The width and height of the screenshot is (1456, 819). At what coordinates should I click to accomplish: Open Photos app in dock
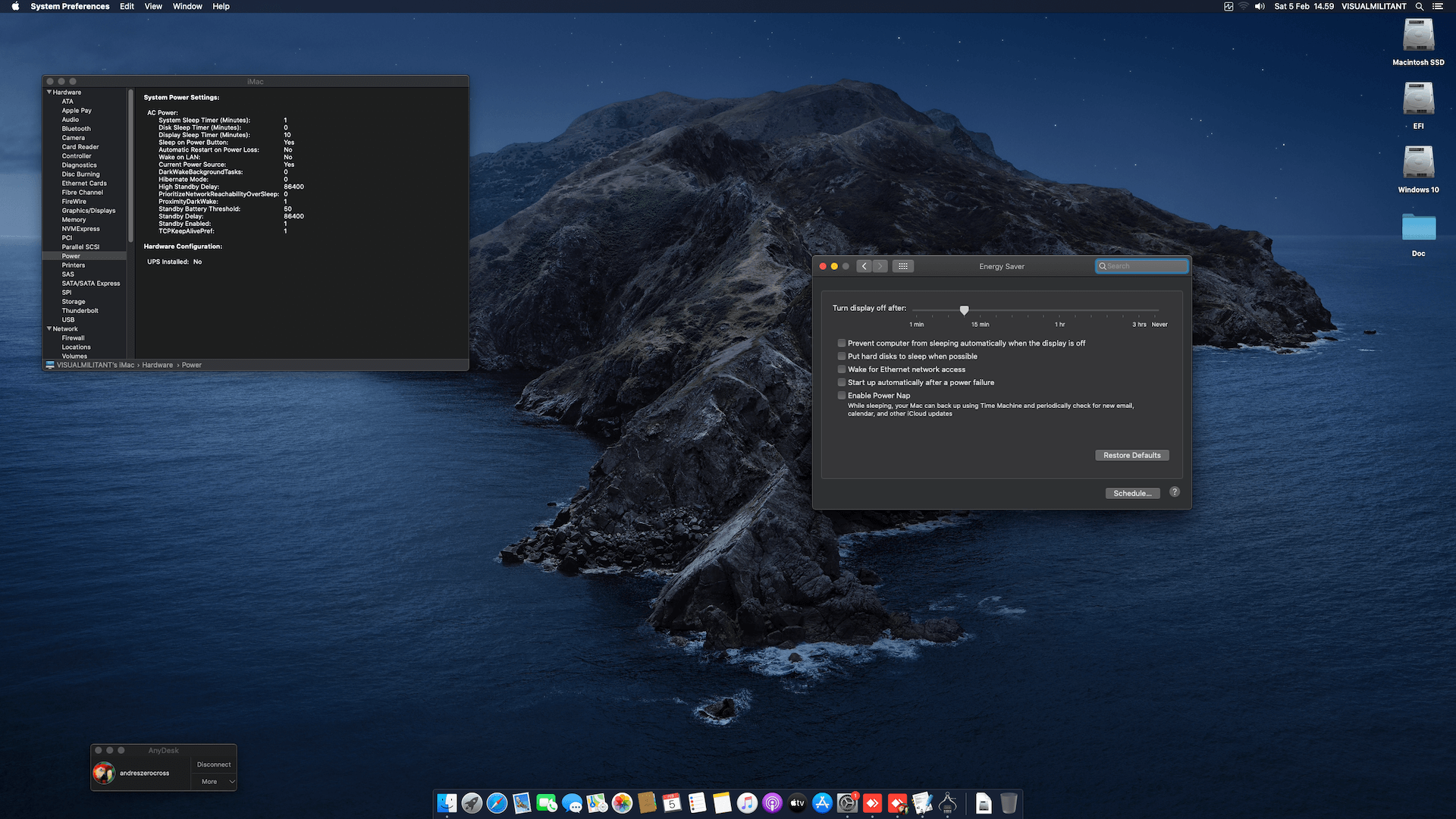pyautogui.click(x=622, y=803)
